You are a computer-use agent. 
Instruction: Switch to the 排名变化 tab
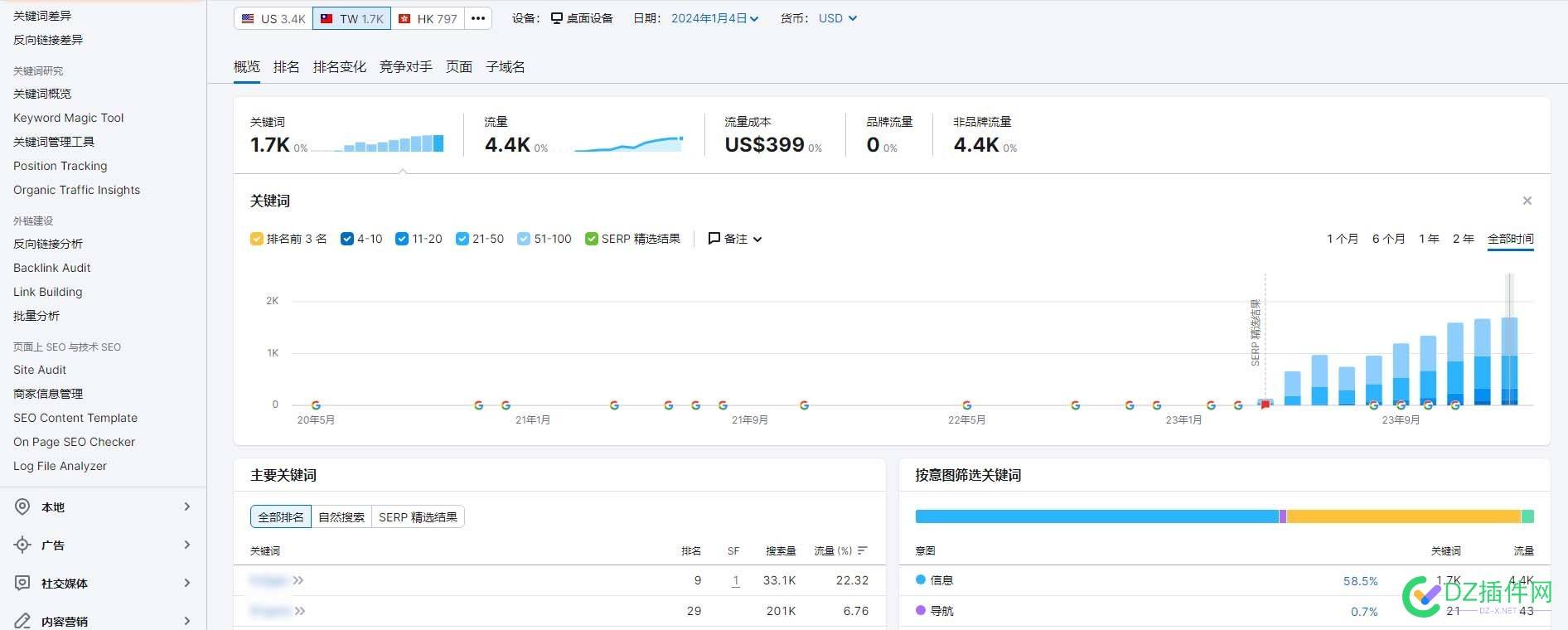(x=339, y=67)
